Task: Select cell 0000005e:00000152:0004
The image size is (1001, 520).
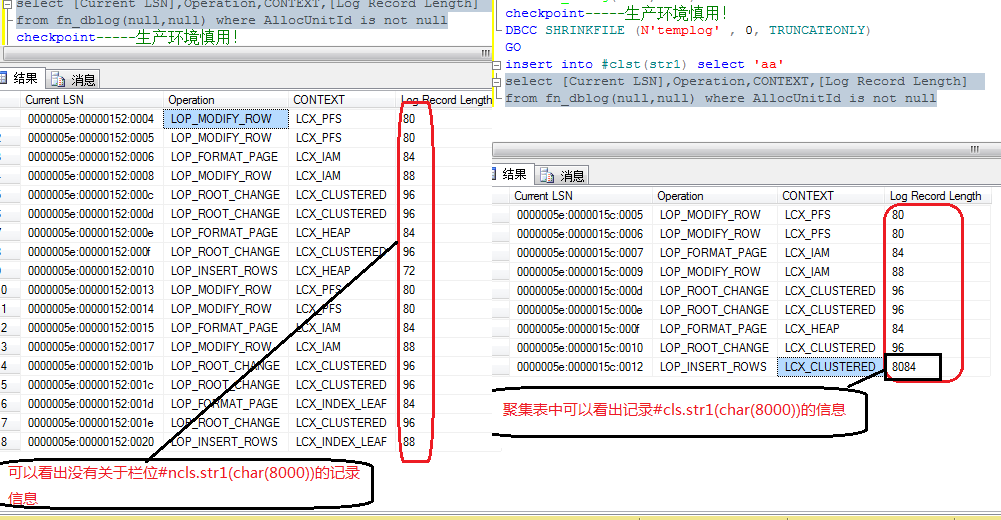Action: click(91, 119)
